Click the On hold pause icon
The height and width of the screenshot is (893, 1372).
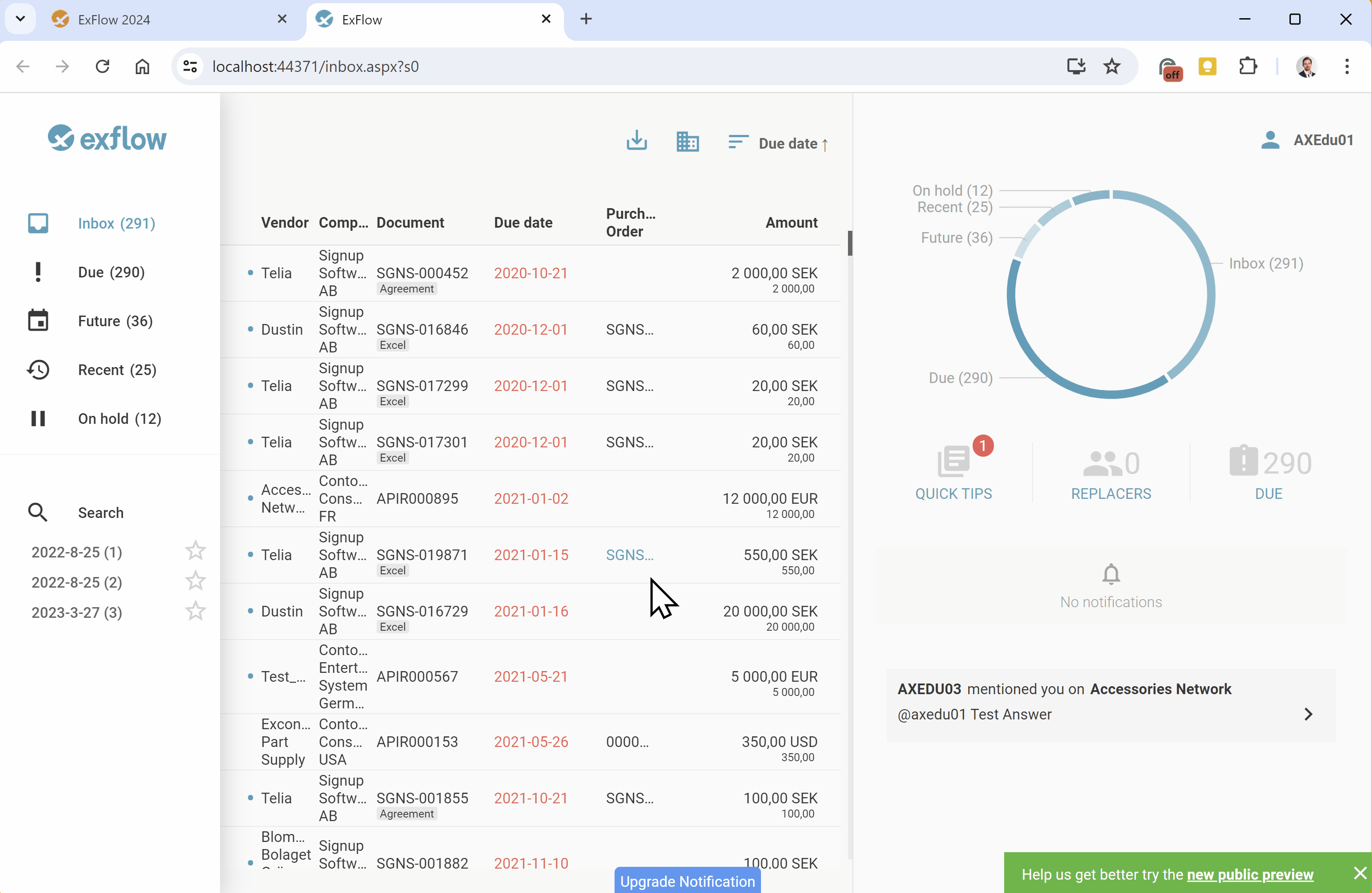(x=38, y=419)
